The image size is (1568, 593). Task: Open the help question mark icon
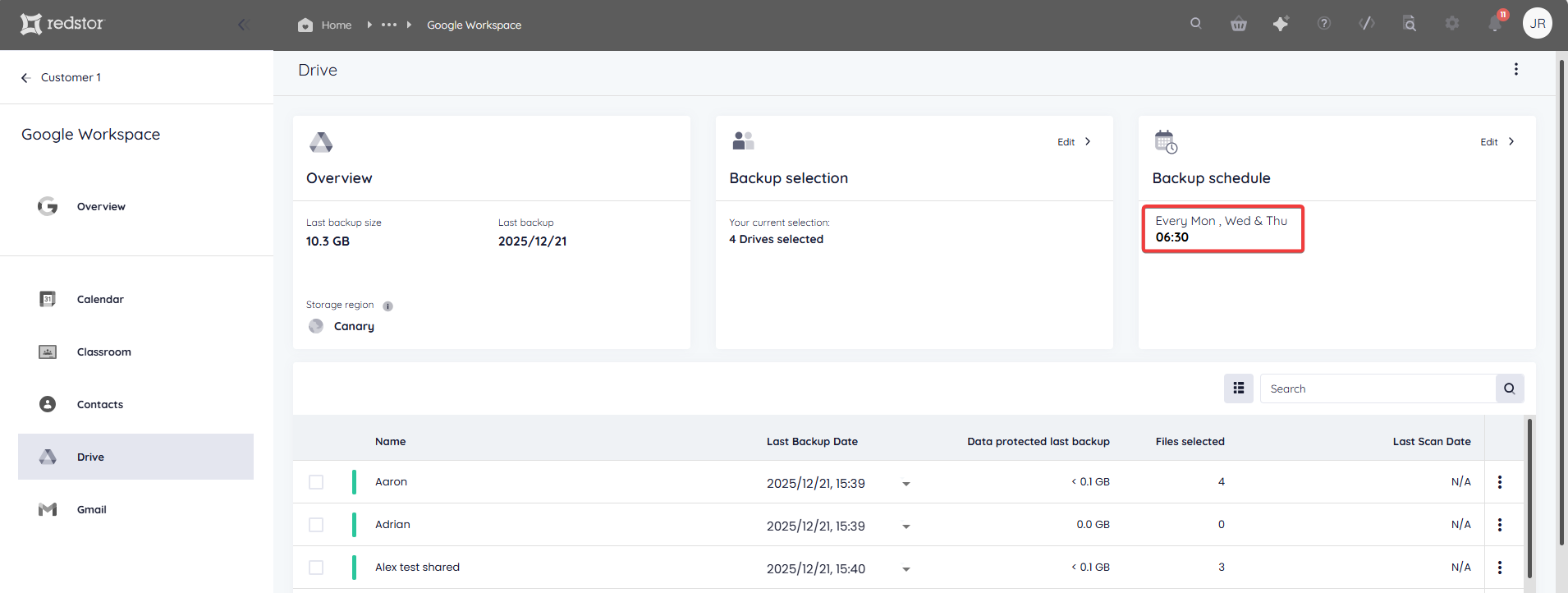click(1324, 24)
